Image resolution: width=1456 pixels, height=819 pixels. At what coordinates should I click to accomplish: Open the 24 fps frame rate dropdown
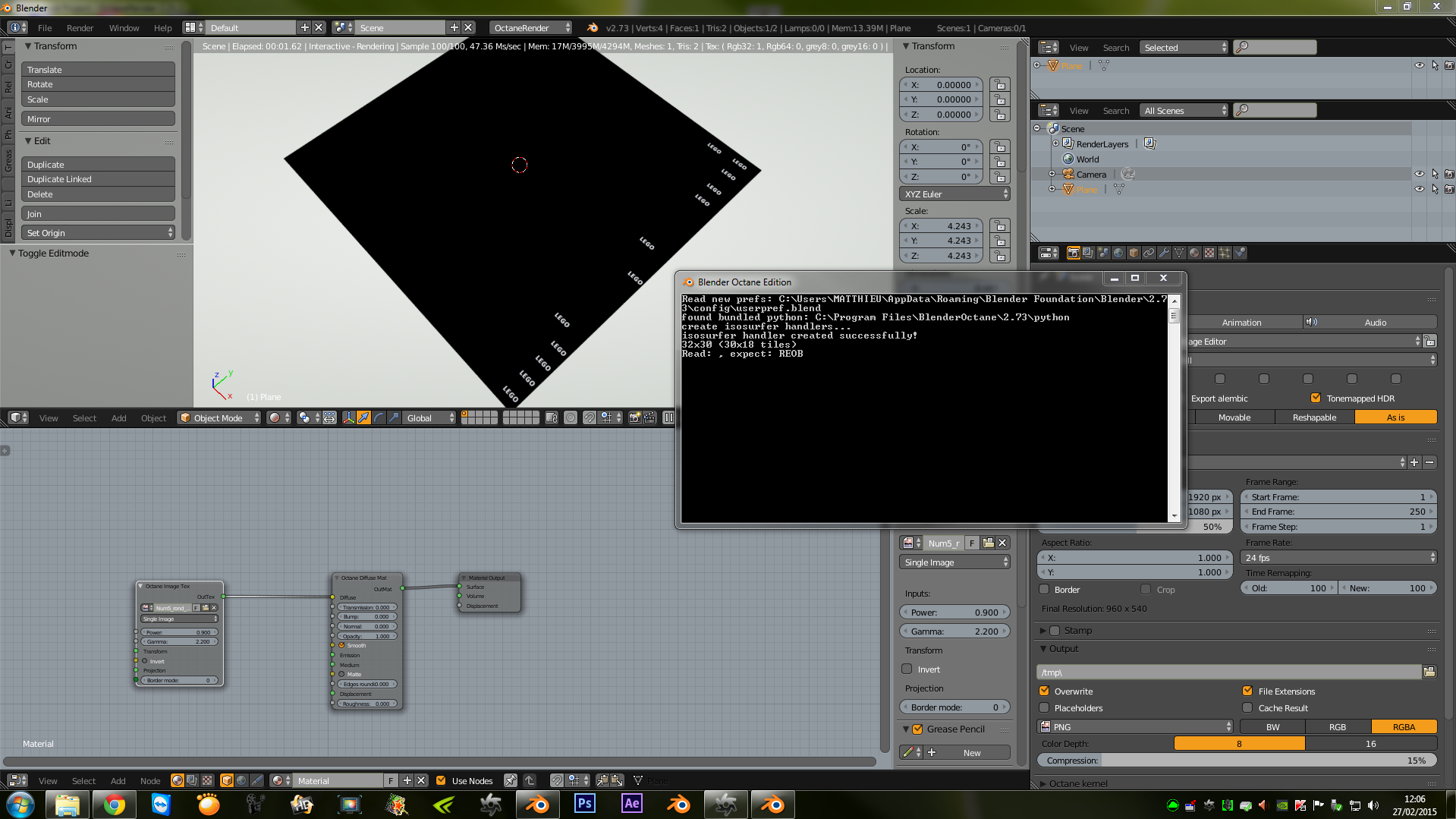tap(1339, 558)
